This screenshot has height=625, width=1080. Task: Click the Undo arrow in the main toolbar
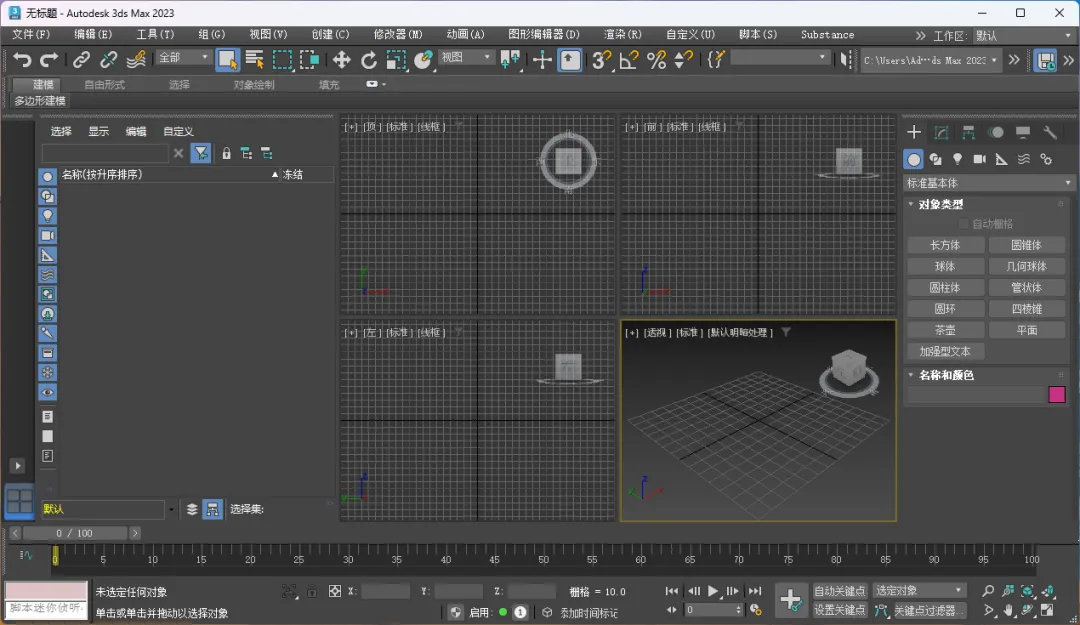[x=22, y=60]
